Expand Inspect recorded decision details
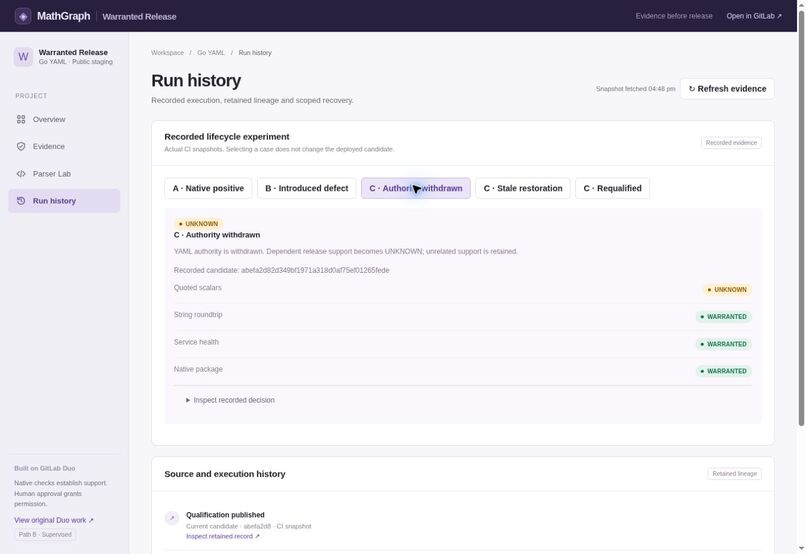The height and width of the screenshot is (554, 806). point(230,400)
